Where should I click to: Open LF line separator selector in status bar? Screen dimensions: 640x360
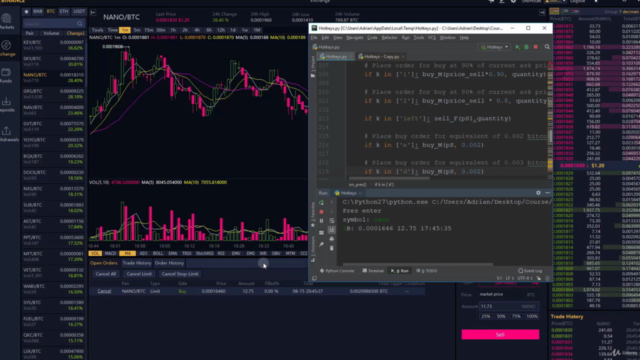509,278
